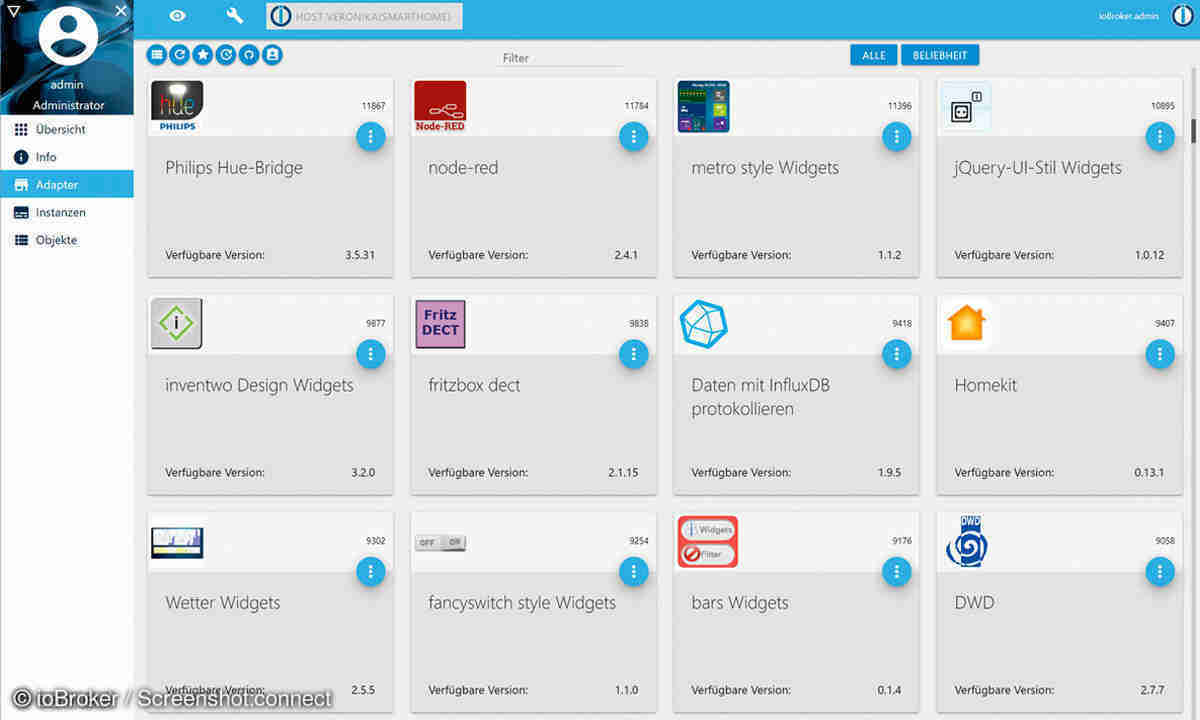Click the list view toggle icon
Viewport: 1200px width, 720px height.
157,55
